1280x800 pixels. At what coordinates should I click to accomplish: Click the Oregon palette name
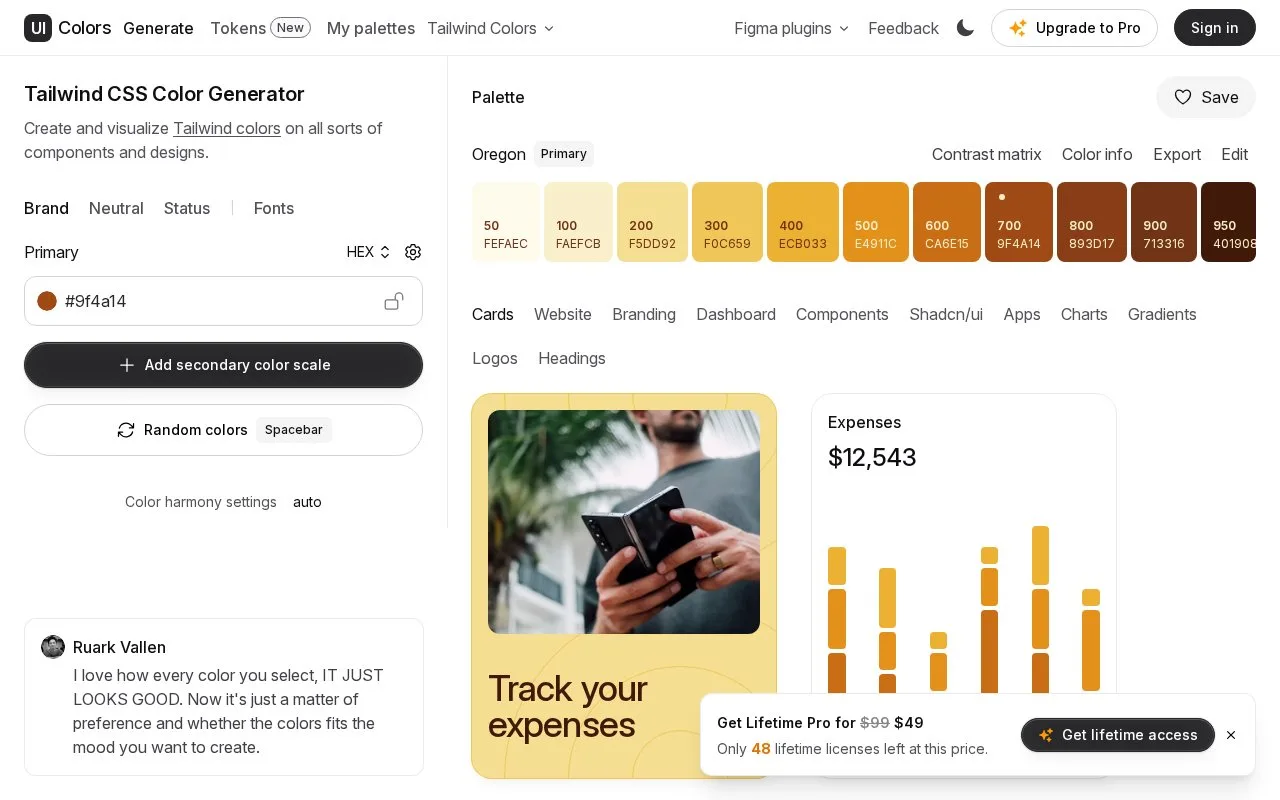click(499, 154)
